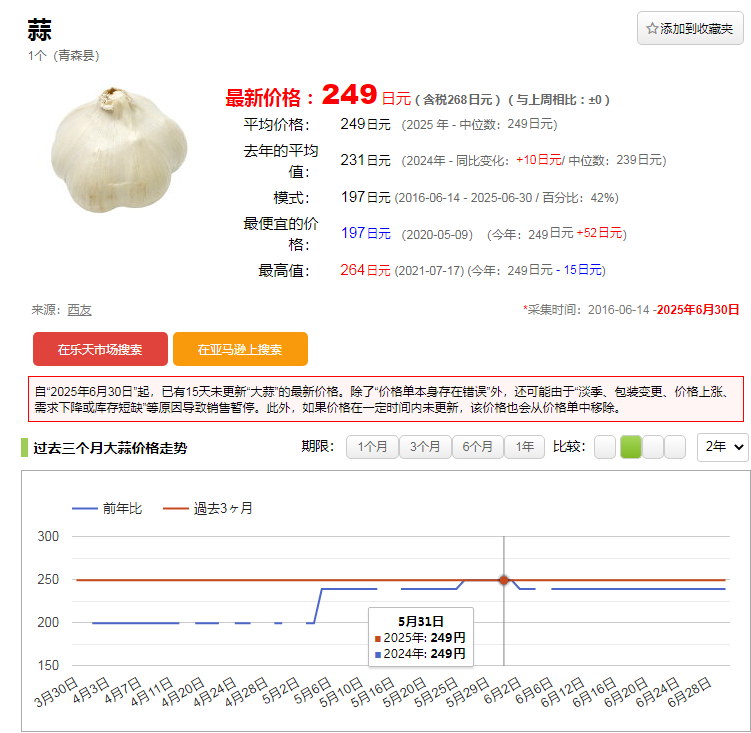Click the orange data point on chart
Screen dimensions: 751x733
pos(503,580)
